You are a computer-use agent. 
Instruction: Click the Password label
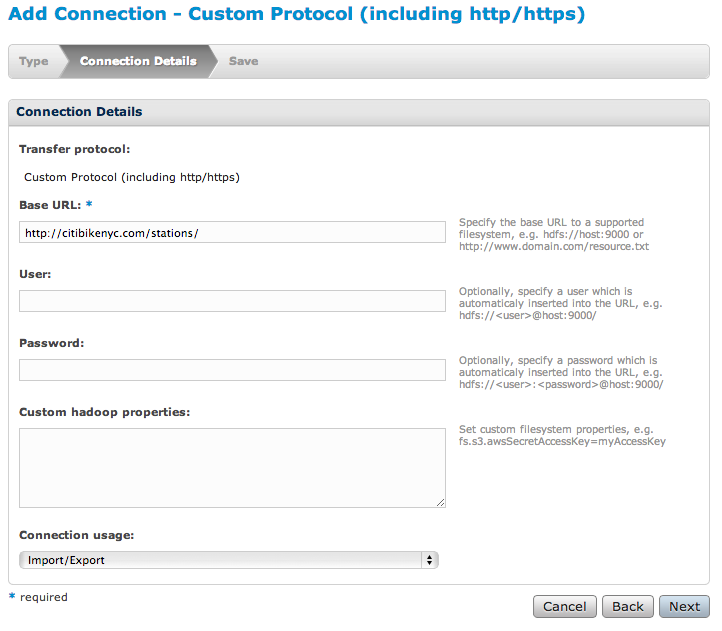(51, 342)
